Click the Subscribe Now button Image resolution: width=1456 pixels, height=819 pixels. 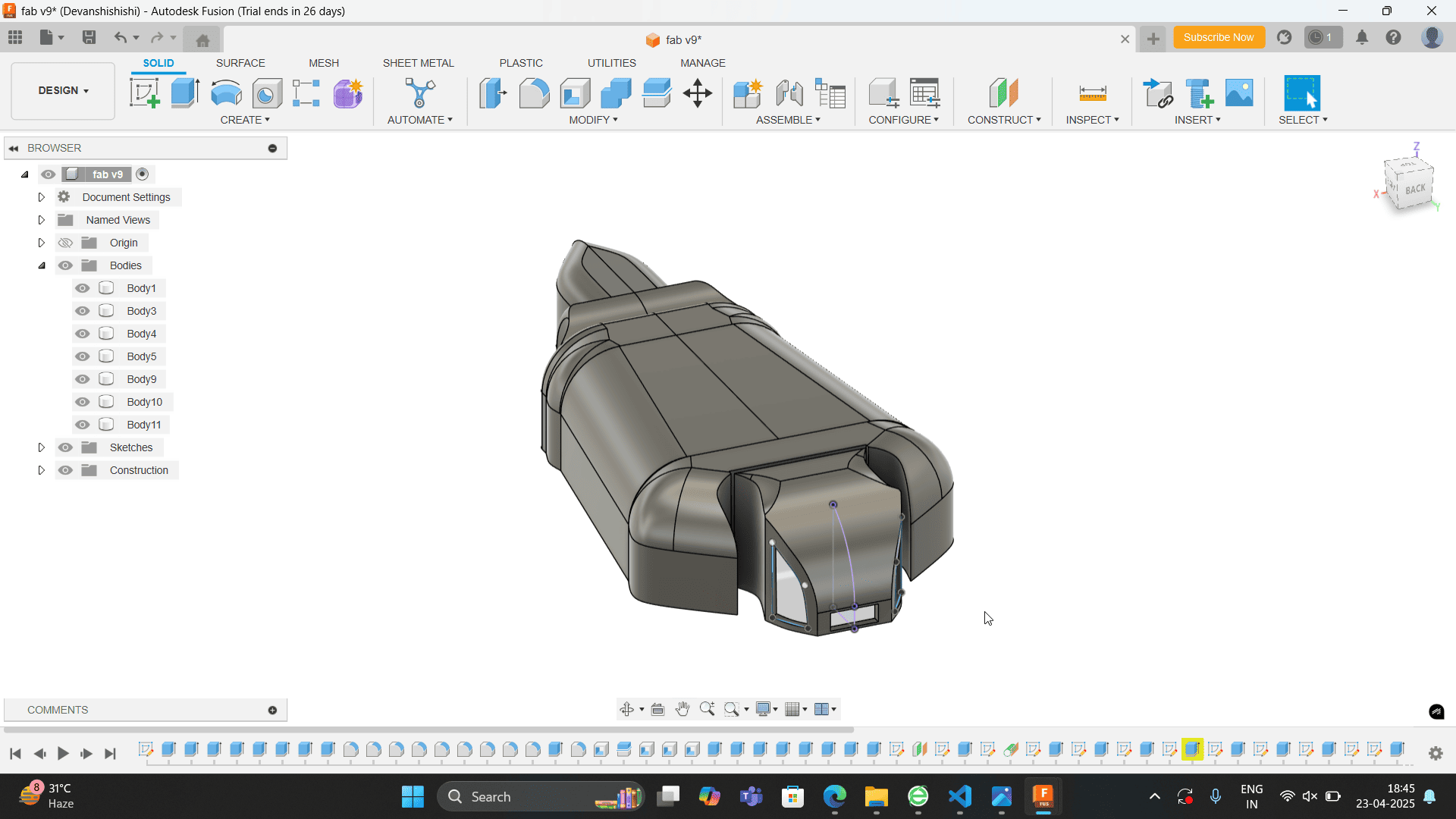[1219, 37]
